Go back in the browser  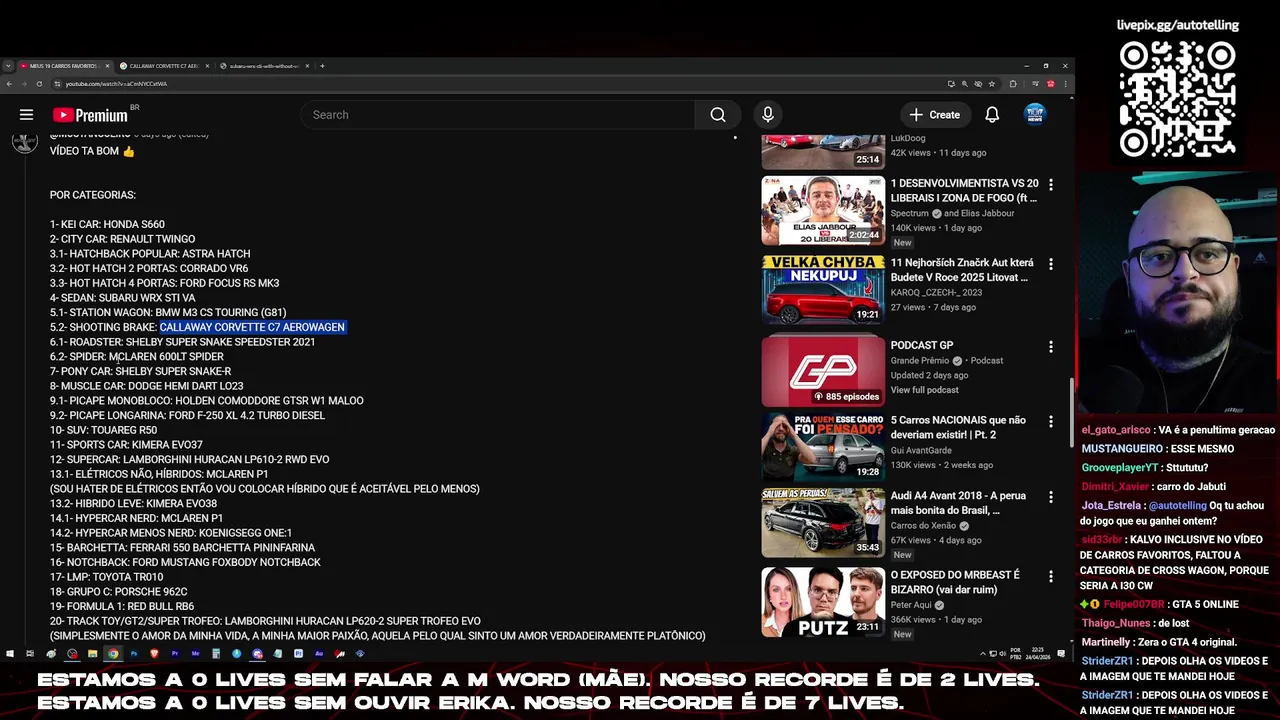click(9, 84)
